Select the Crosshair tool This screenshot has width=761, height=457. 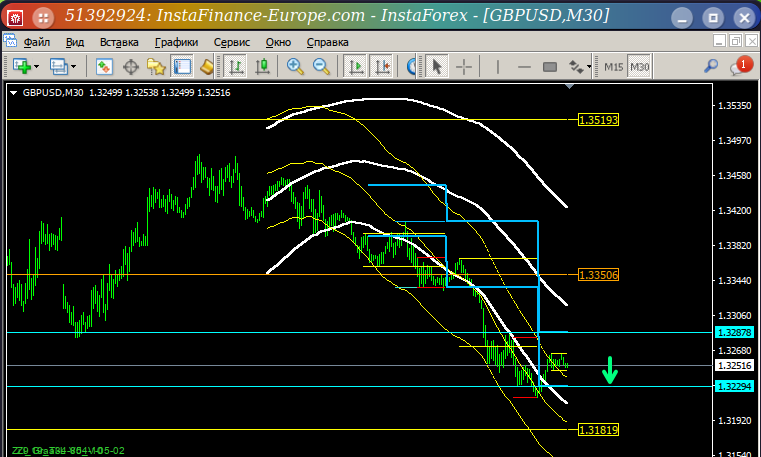pos(464,66)
